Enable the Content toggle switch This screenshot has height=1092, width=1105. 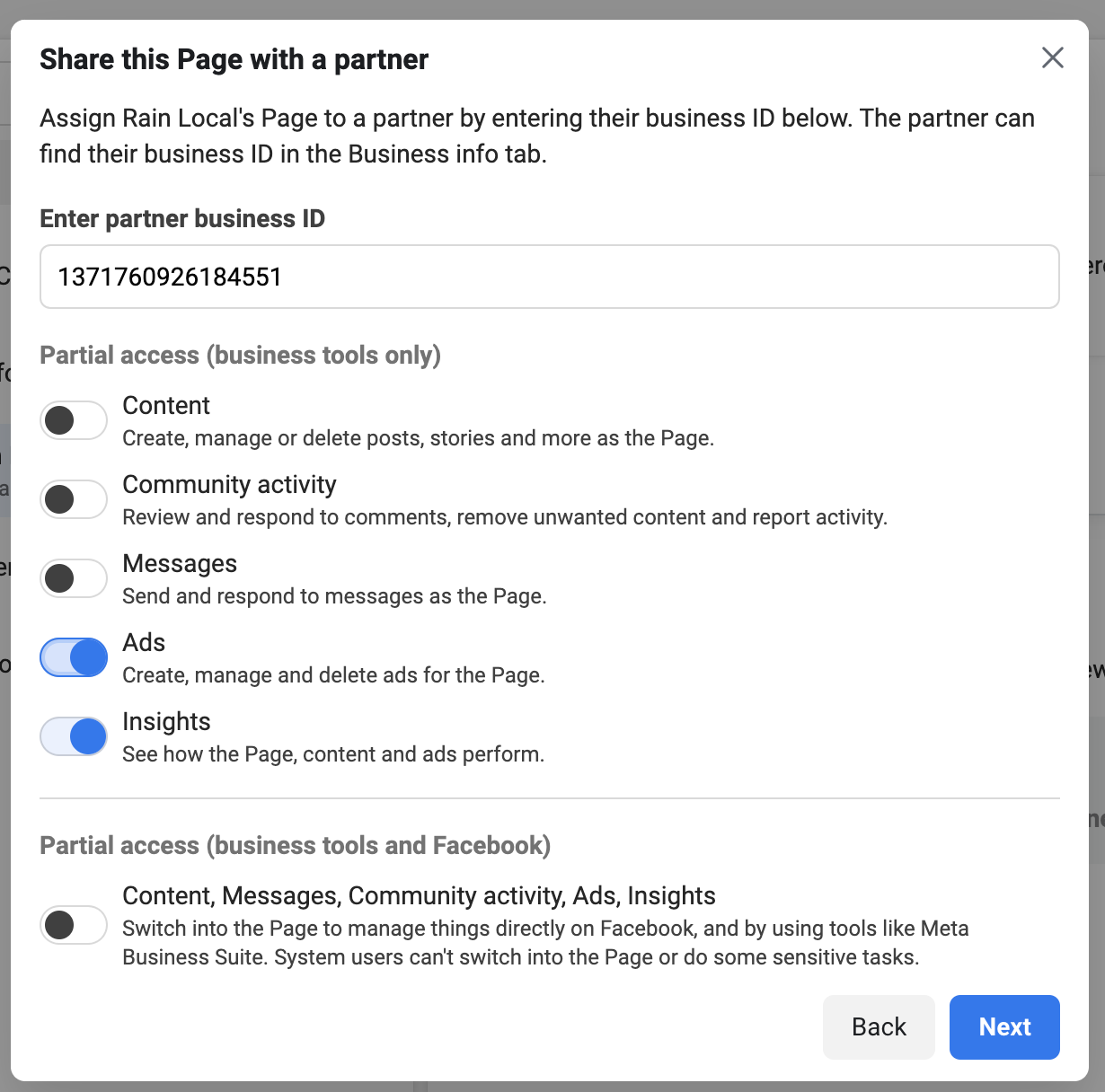[x=74, y=420]
